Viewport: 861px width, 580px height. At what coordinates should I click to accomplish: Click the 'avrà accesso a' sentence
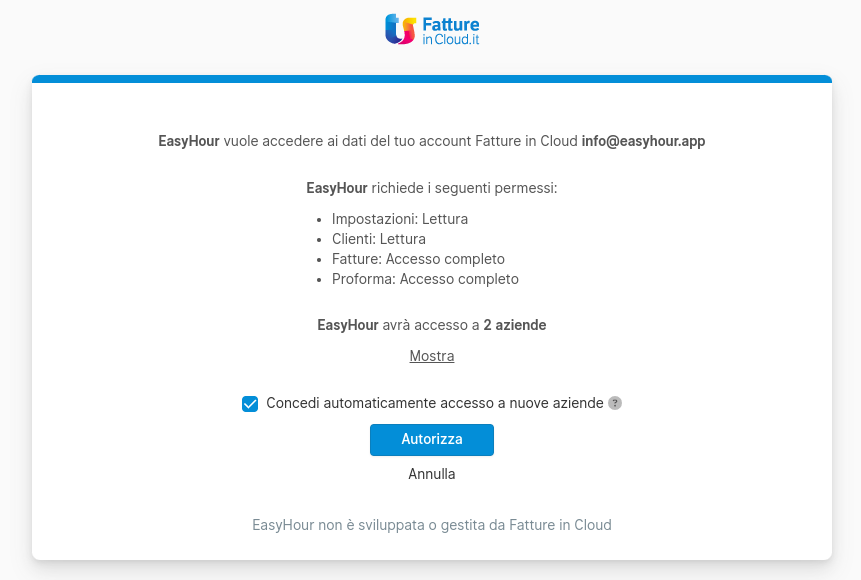431,325
